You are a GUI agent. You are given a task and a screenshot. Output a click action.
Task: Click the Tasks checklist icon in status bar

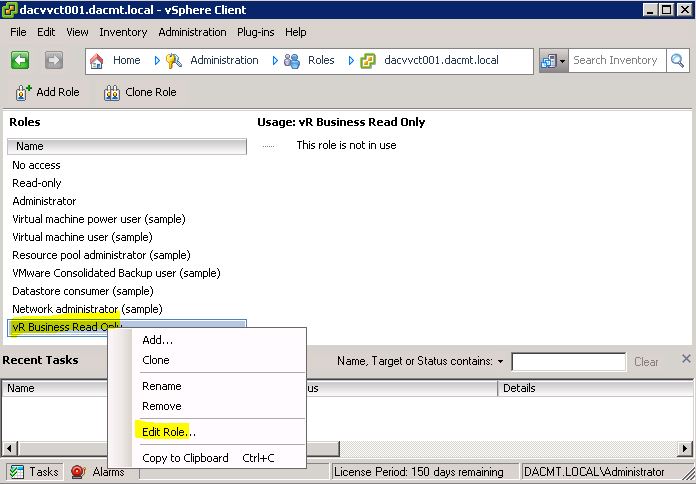point(16,472)
